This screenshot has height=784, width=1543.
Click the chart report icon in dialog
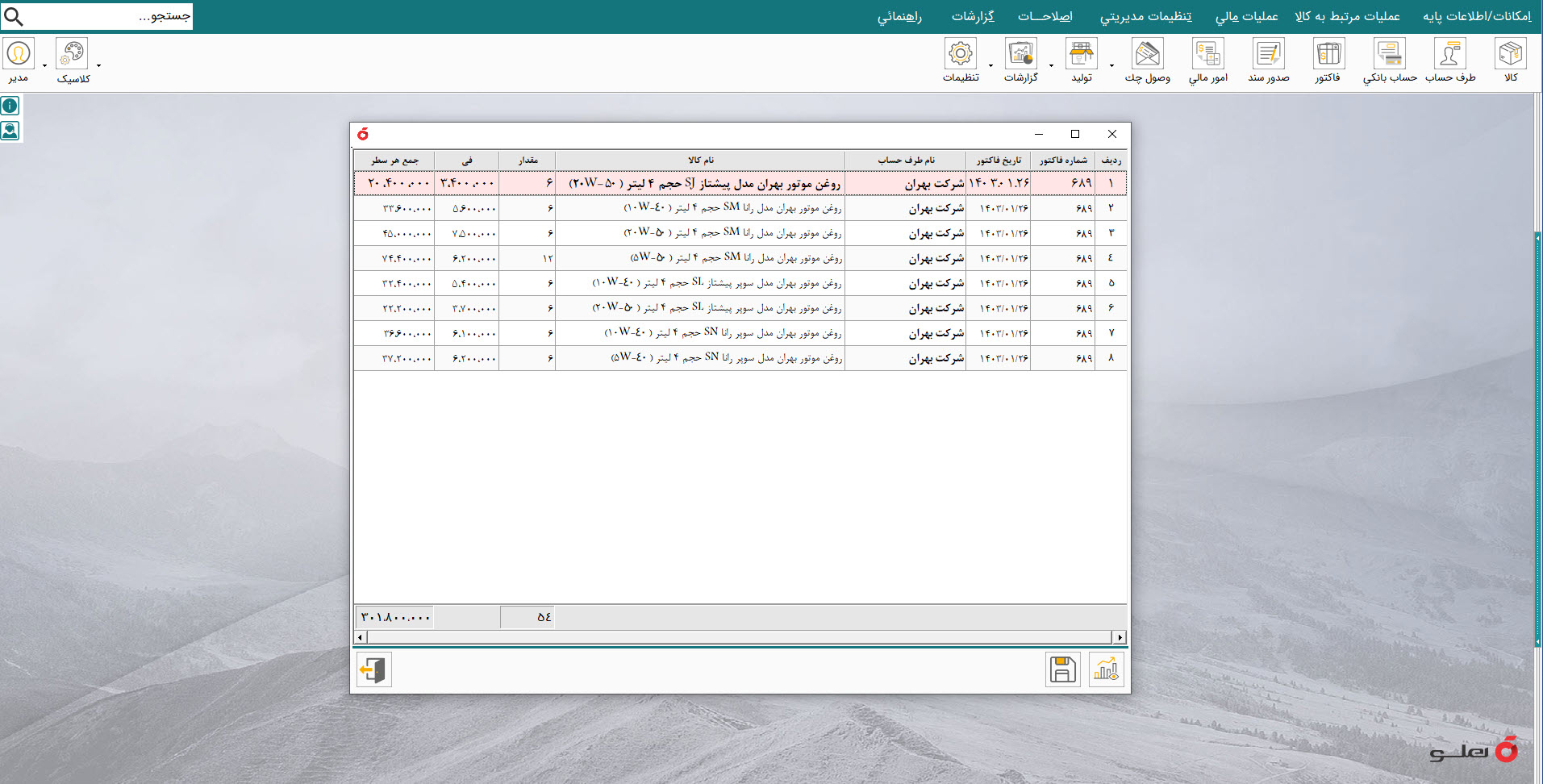[x=1106, y=669]
